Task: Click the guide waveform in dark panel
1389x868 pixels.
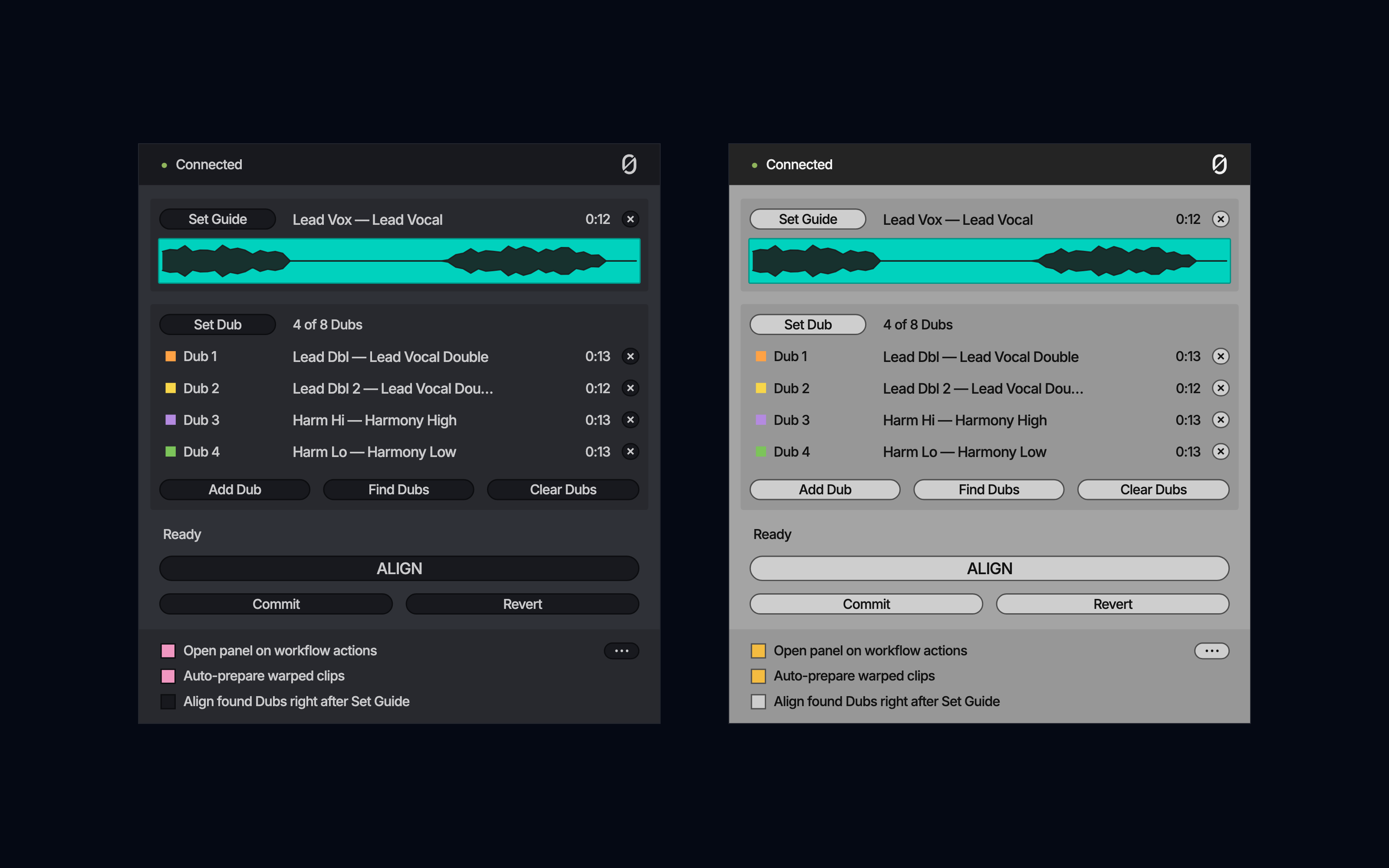Action: pyautogui.click(x=399, y=261)
